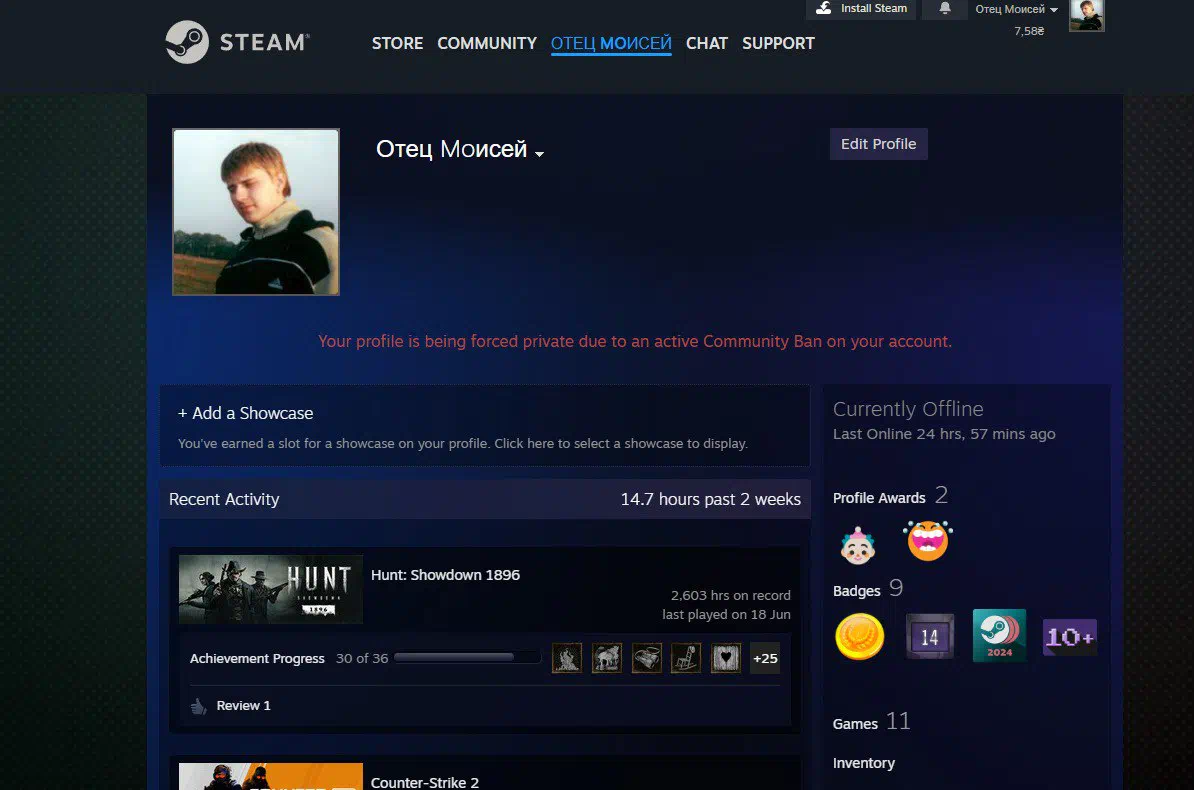Open the account dropdown Отец Моисей in header

point(1017,9)
